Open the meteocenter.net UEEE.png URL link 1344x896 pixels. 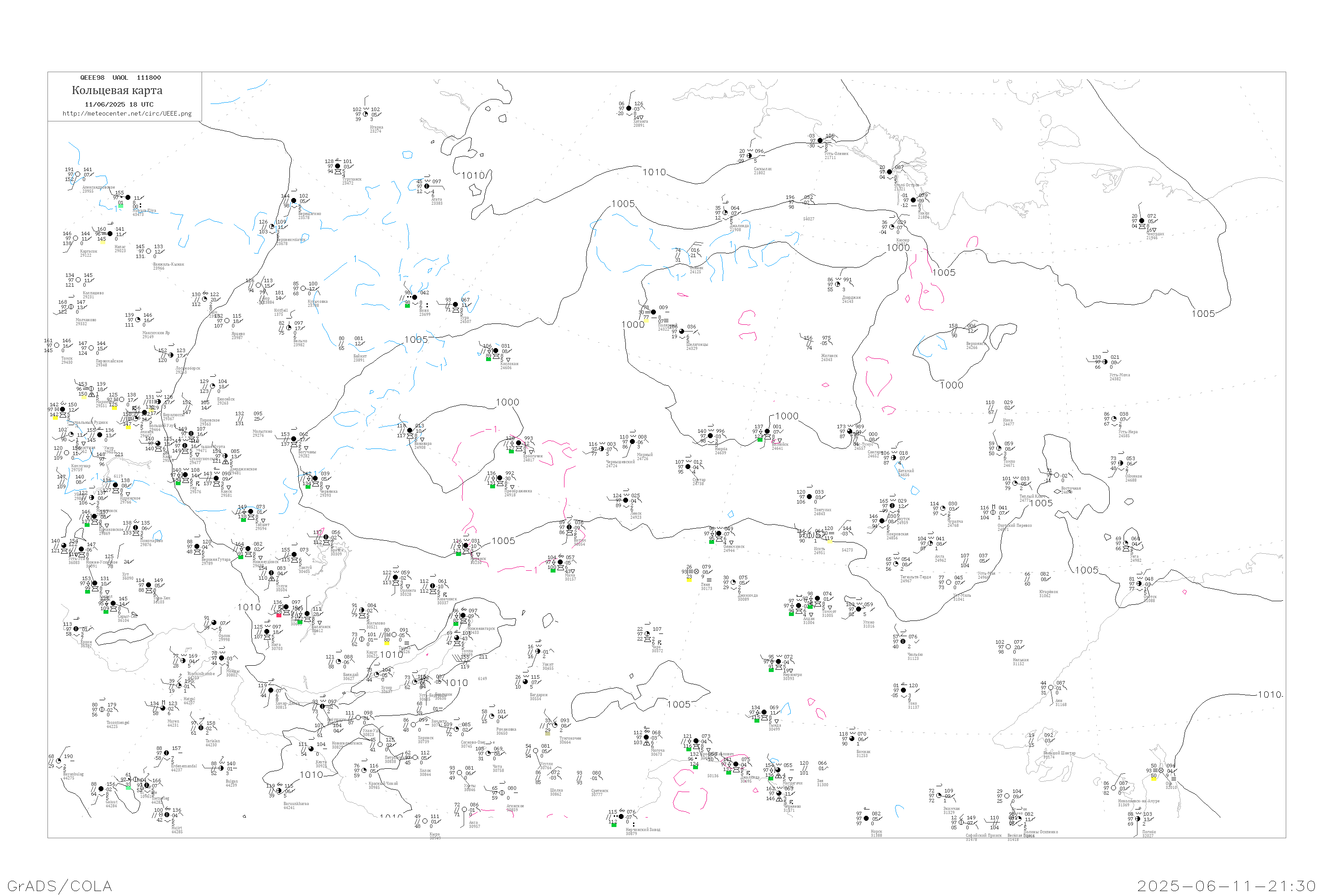127,114
